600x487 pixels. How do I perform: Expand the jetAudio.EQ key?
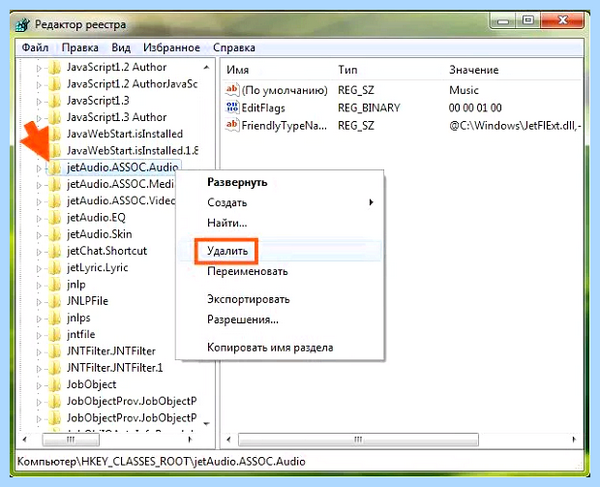pos(39,218)
